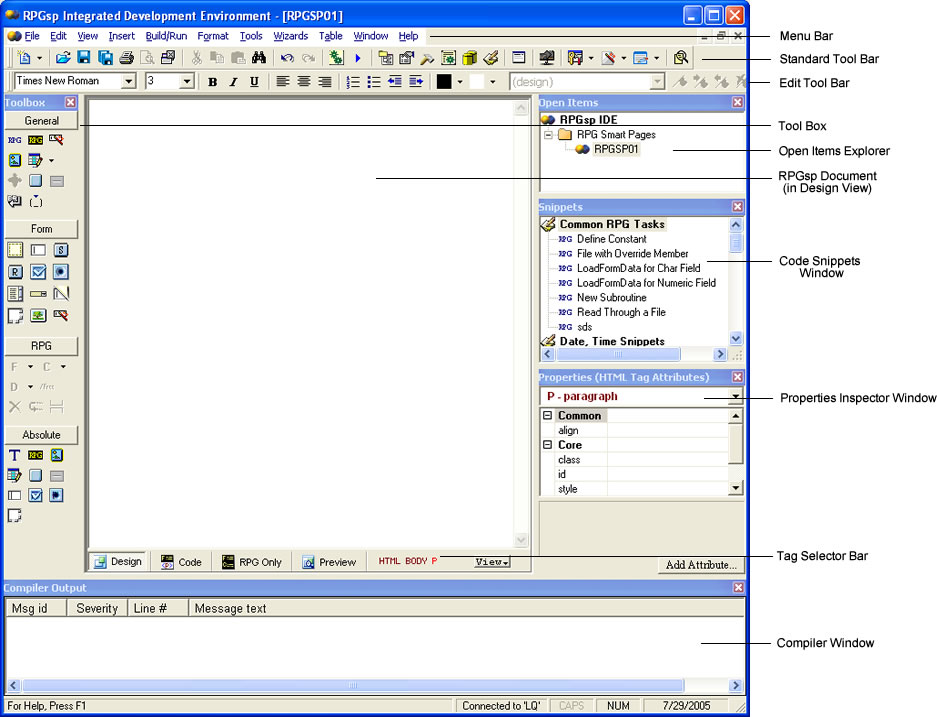Click the Cut scissors icon

pyautogui.click(x=196, y=58)
